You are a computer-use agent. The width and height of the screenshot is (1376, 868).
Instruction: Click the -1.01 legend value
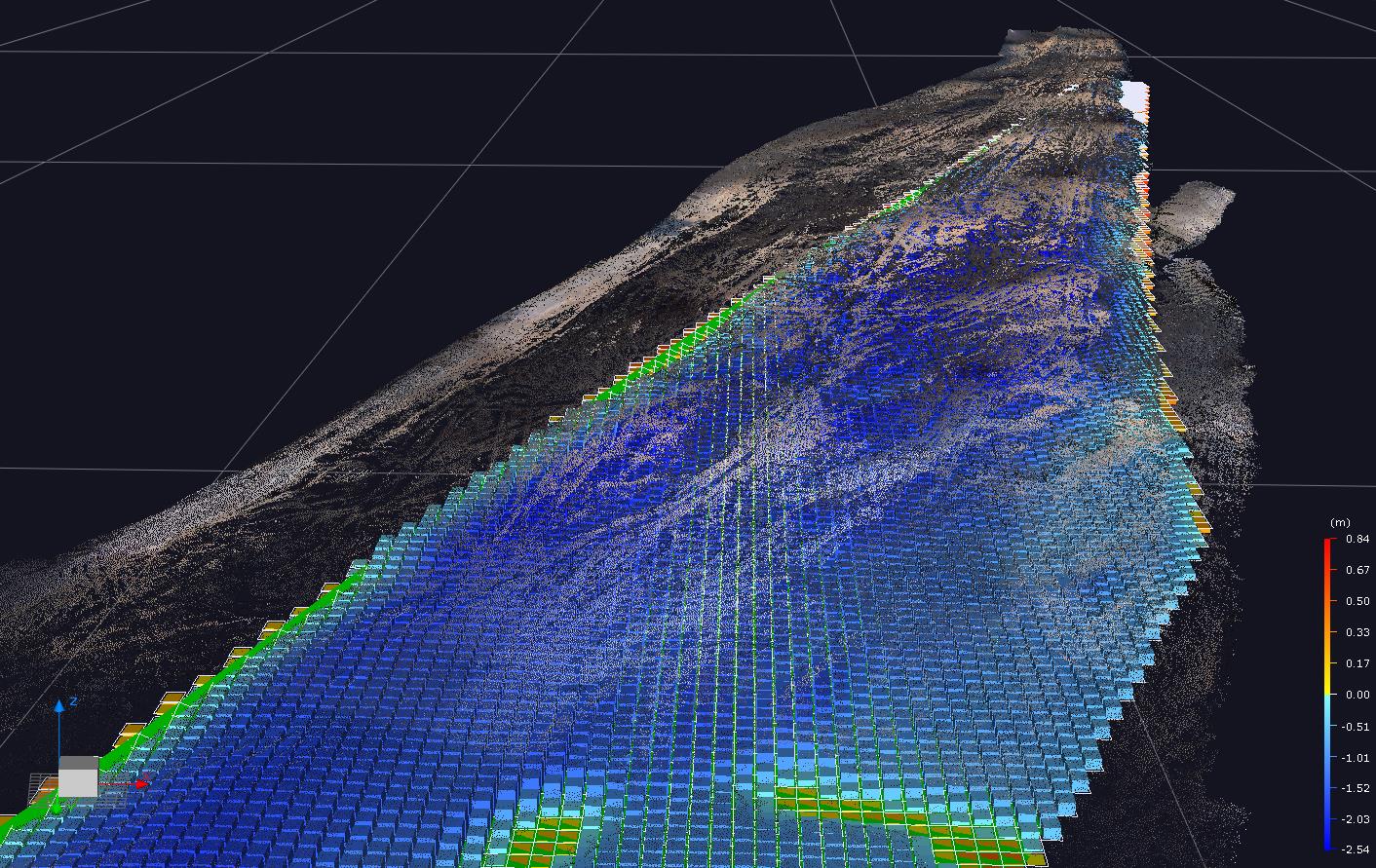tap(1357, 757)
